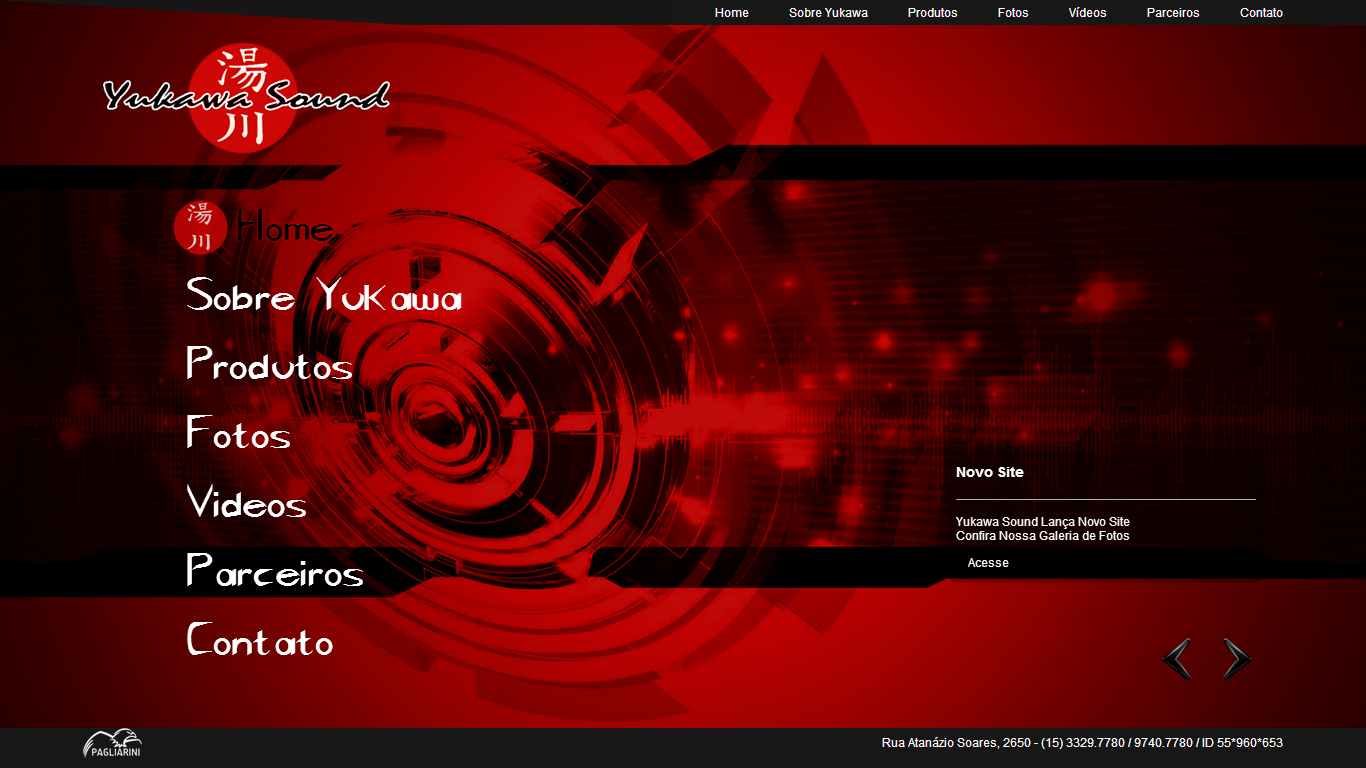
Task: Open the large Sobre Yukawa menu link
Action: [324, 296]
